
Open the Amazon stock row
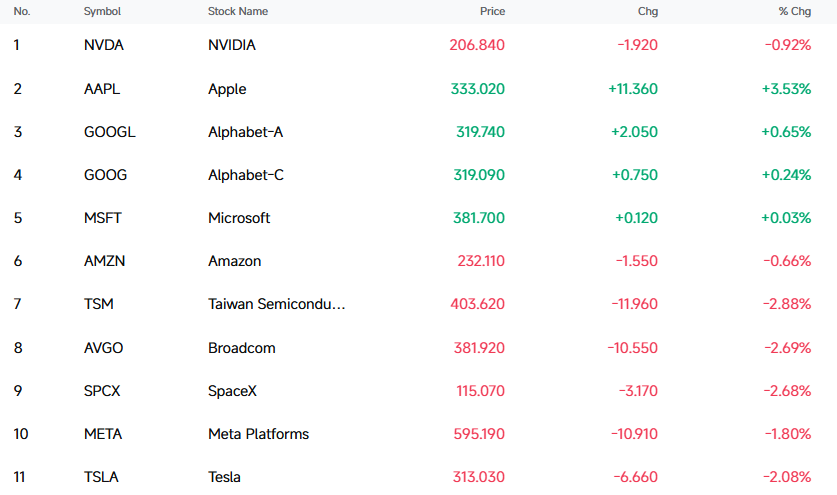tap(418, 261)
